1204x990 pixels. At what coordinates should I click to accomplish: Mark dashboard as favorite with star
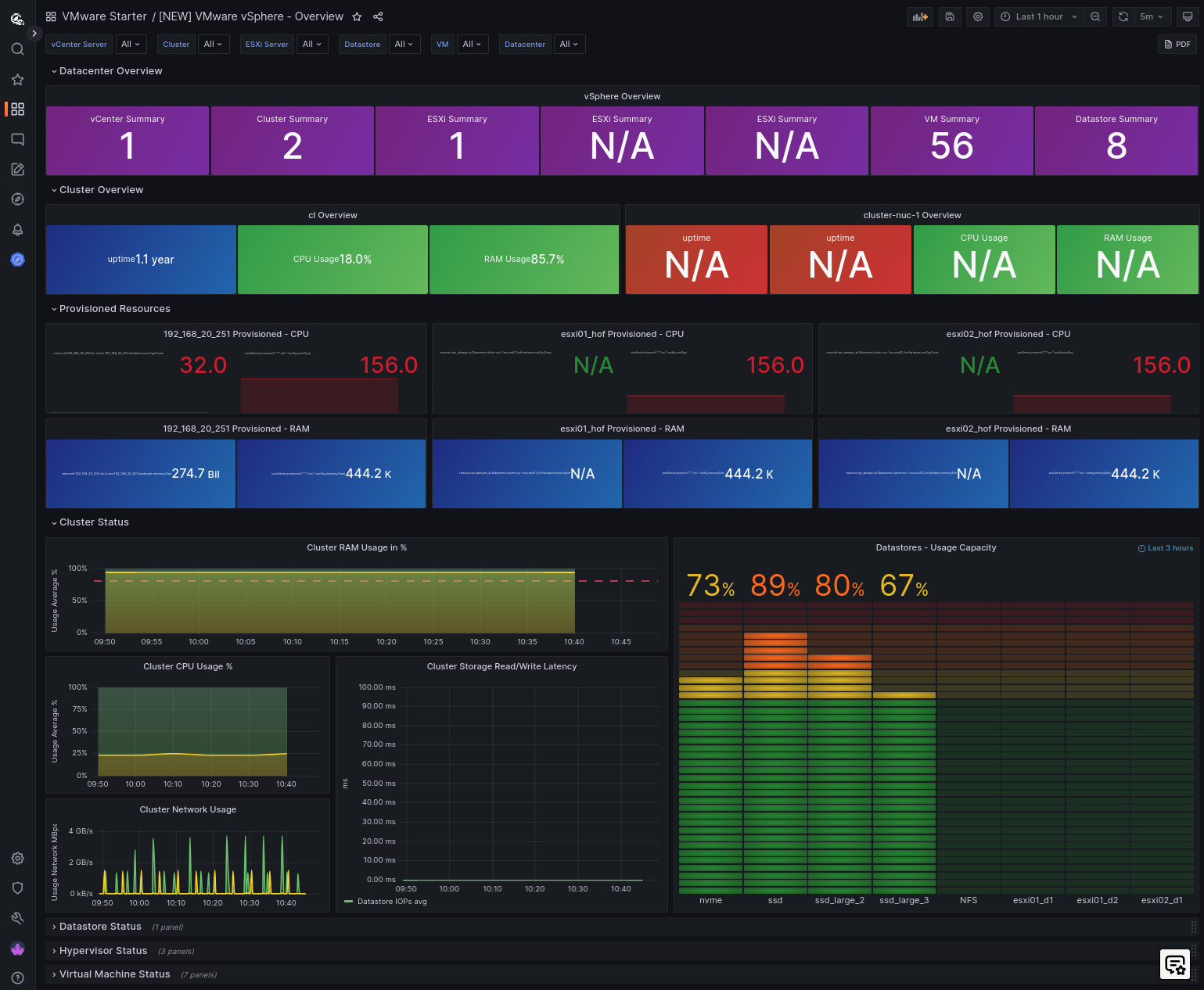[357, 16]
